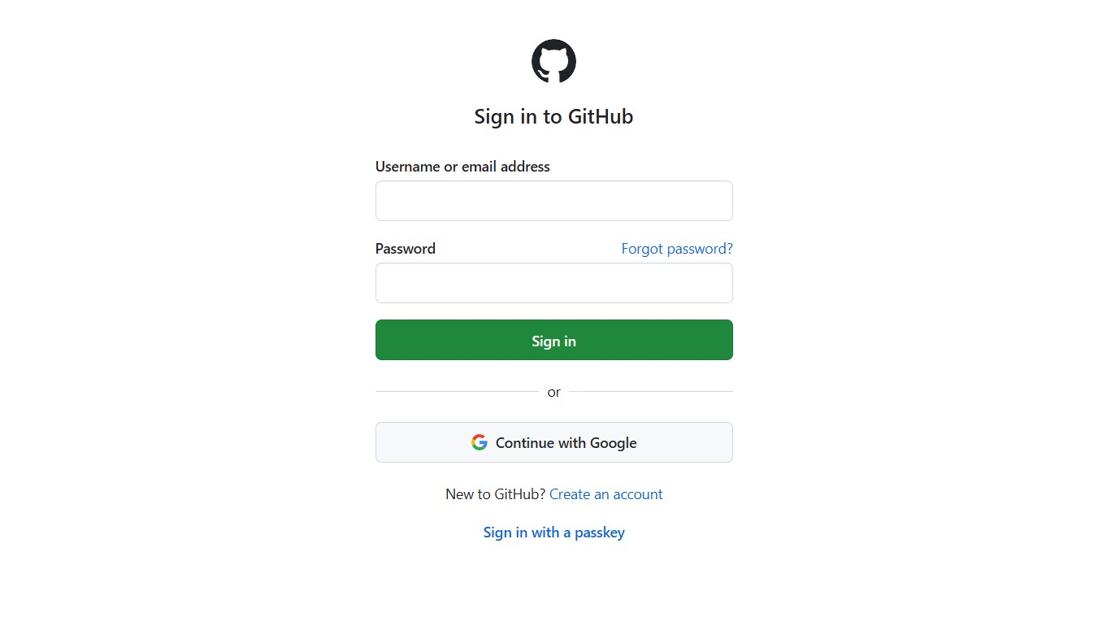Click the 'or' separator text
The height and width of the screenshot is (626, 1120).
tap(553, 392)
